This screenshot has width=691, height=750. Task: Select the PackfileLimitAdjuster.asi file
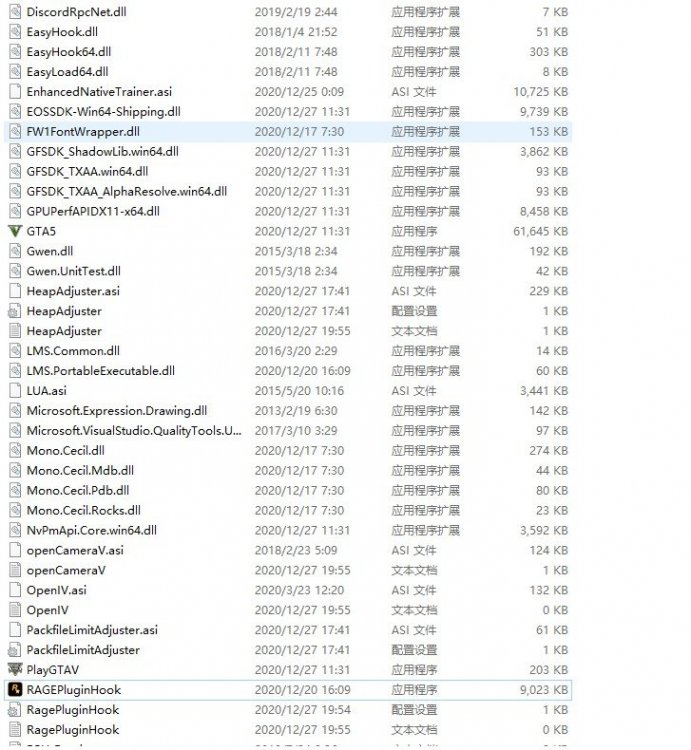tap(92, 630)
